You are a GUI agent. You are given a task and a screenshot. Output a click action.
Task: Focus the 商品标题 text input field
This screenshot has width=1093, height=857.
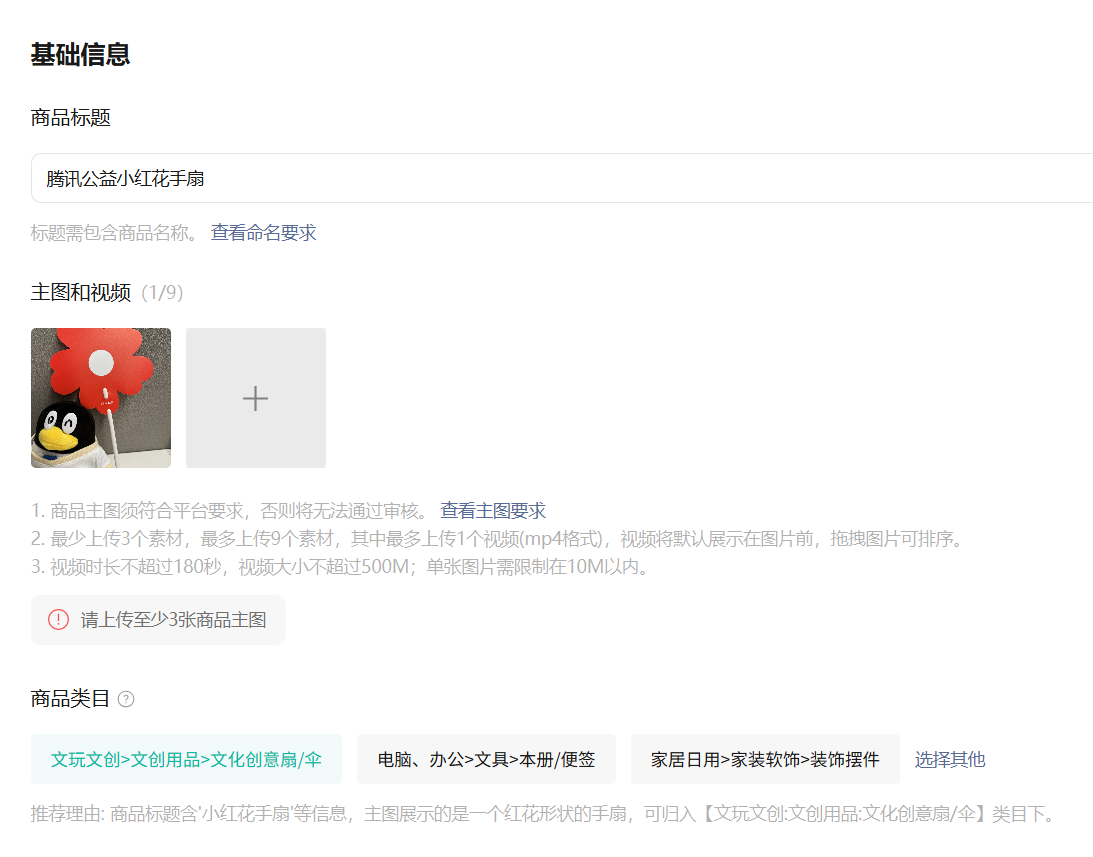[x=560, y=179]
